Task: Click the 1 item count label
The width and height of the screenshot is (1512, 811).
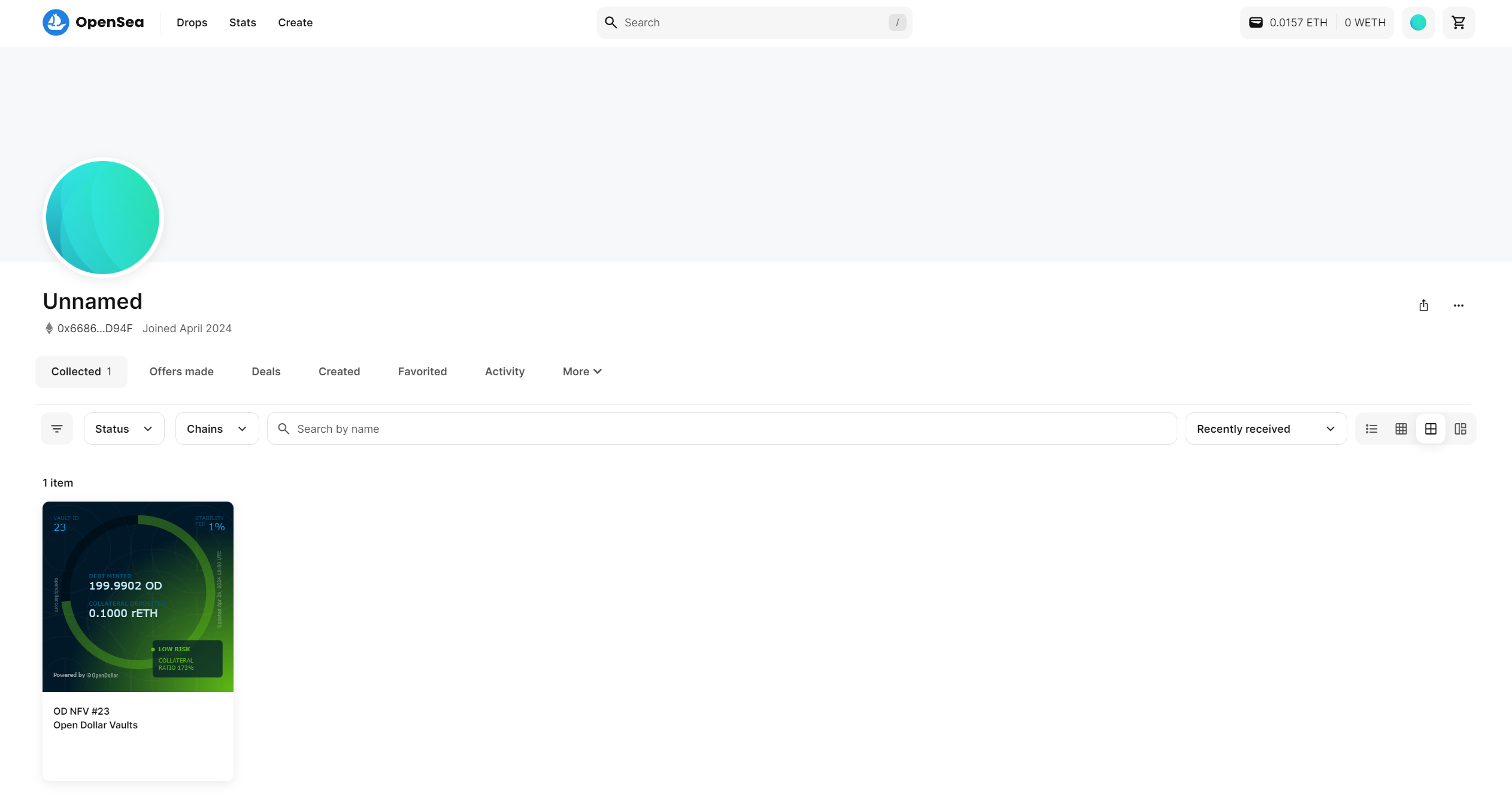Action: 57,482
